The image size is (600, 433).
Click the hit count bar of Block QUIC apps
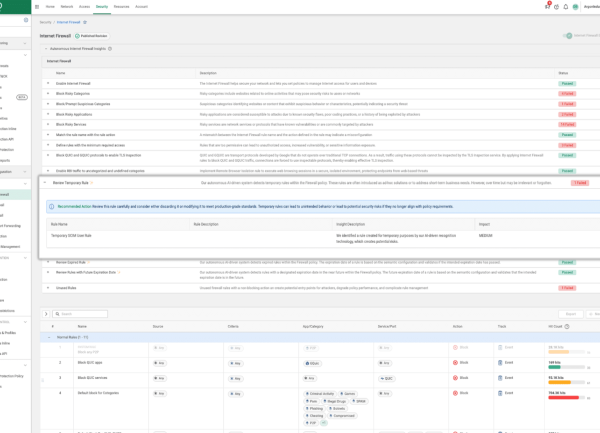(568, 367)
